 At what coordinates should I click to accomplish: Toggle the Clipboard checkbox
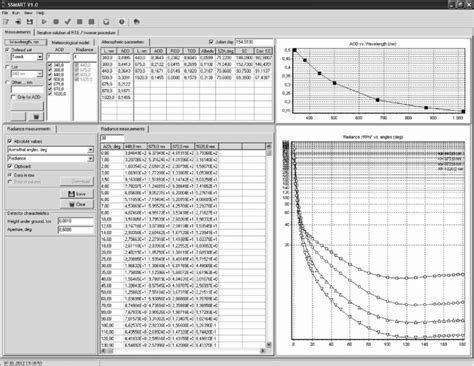10,166
